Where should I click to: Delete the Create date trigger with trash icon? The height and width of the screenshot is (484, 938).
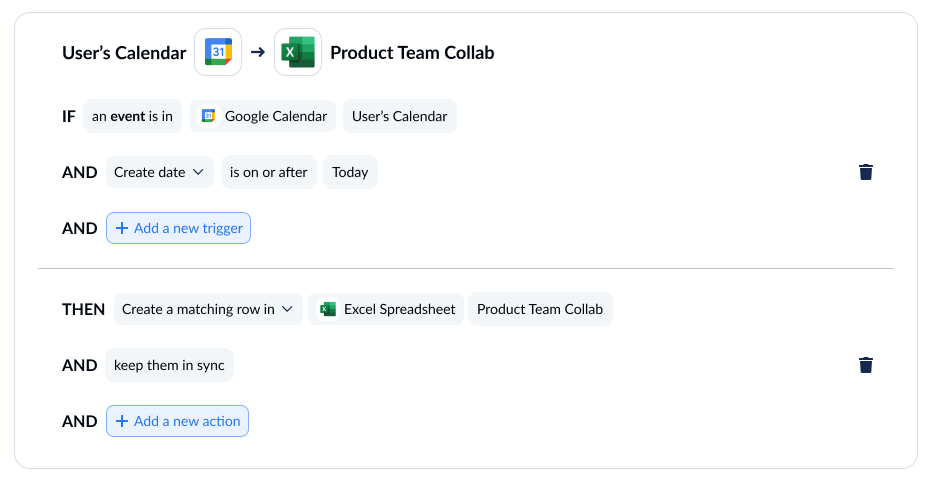tap(866, 172)
